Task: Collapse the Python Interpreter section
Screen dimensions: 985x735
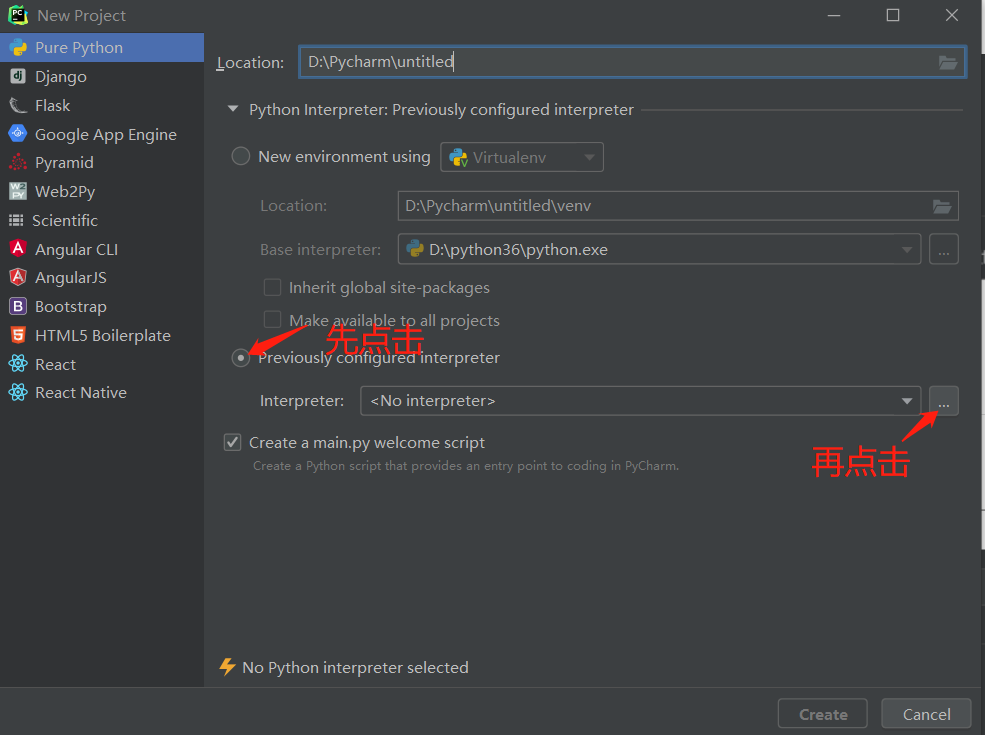Action: click(x=233, y=109)
